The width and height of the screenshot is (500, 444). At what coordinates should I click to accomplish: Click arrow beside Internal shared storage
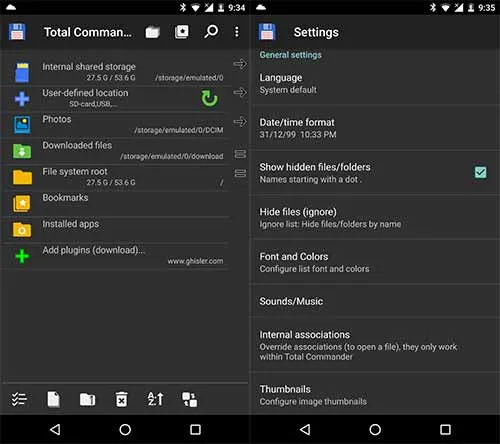click(240, 63)
